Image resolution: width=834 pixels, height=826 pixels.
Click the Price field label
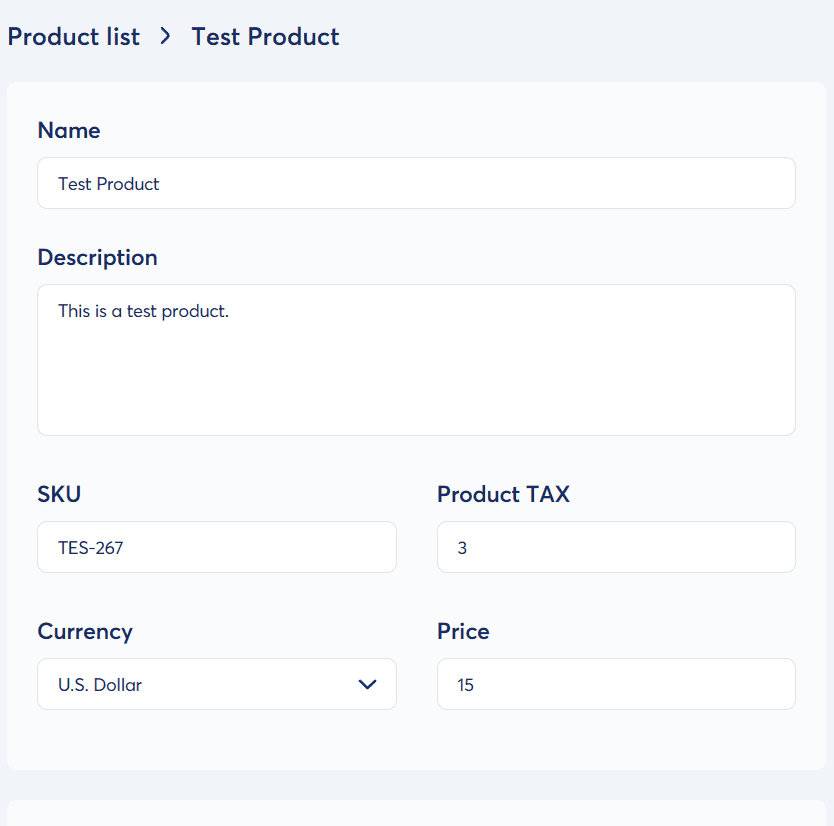point(463,632)
